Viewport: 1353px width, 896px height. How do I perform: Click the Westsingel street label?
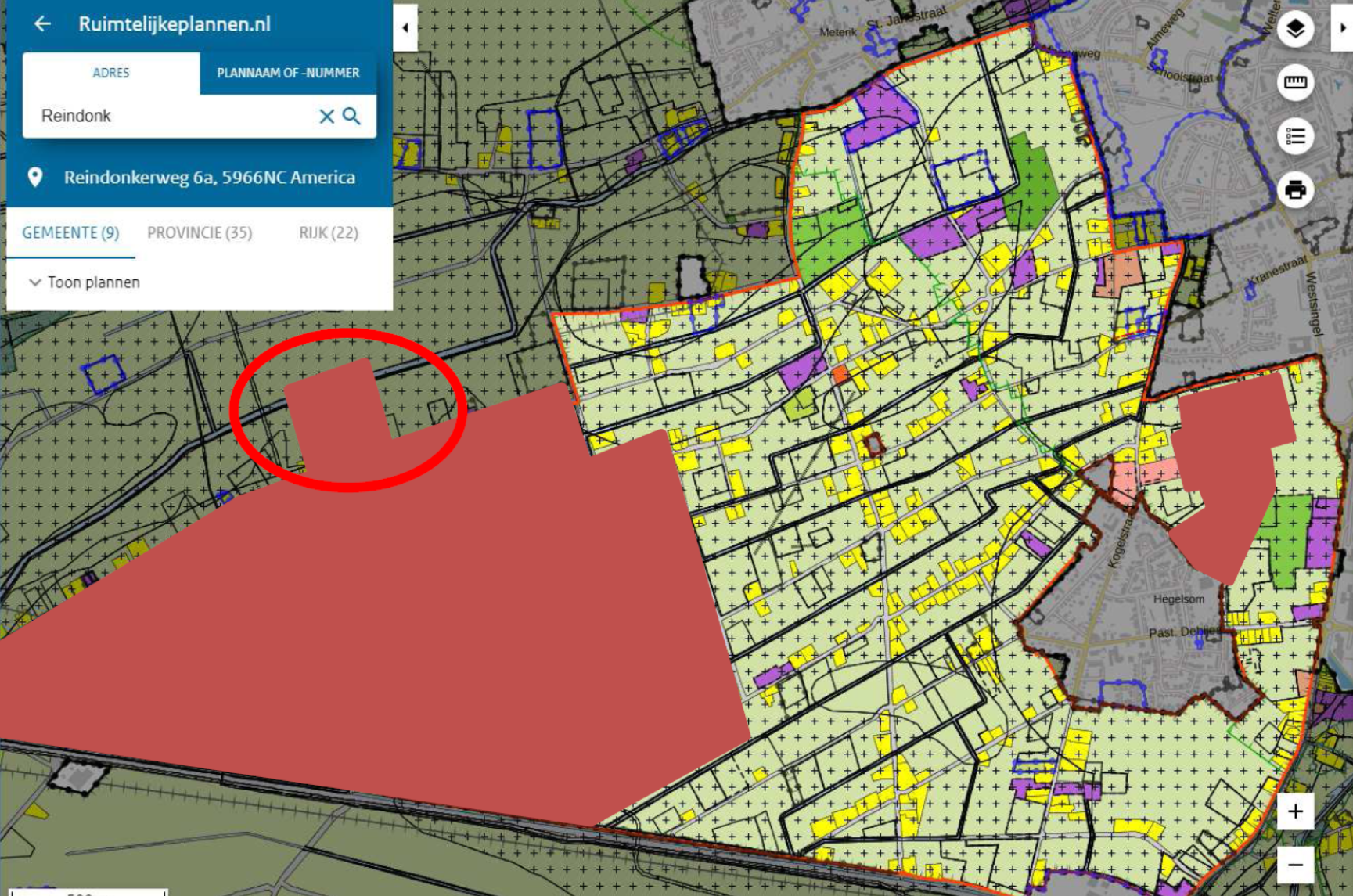pos(1313,304)
